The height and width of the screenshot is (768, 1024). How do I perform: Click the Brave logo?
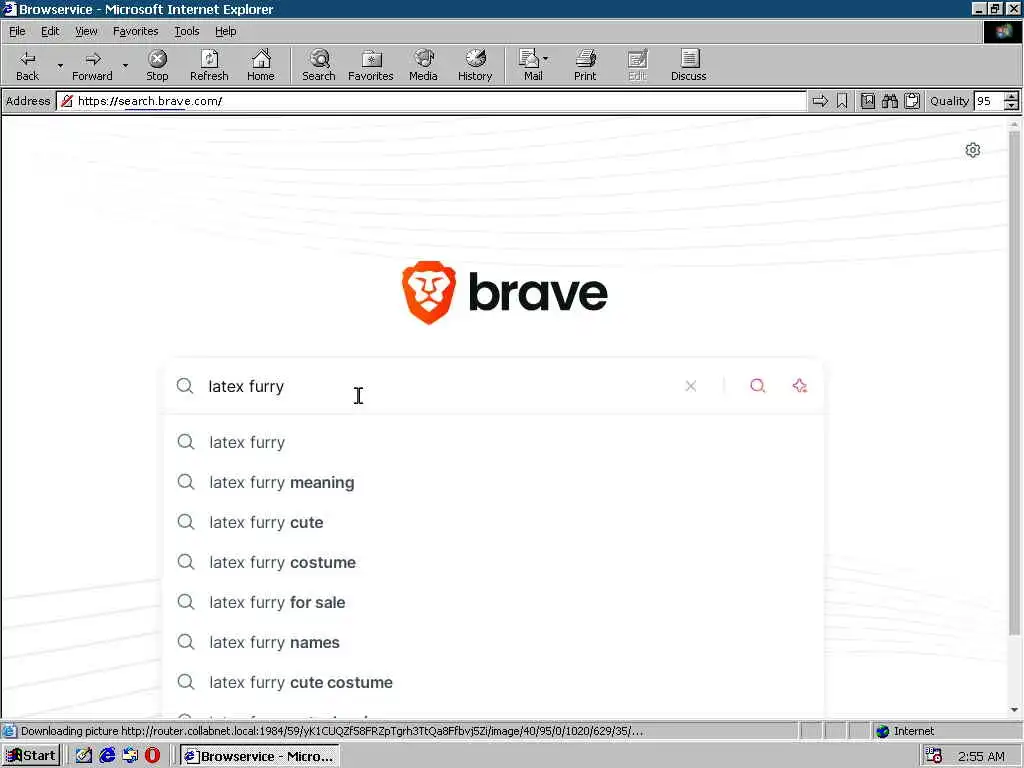(504, 293)
